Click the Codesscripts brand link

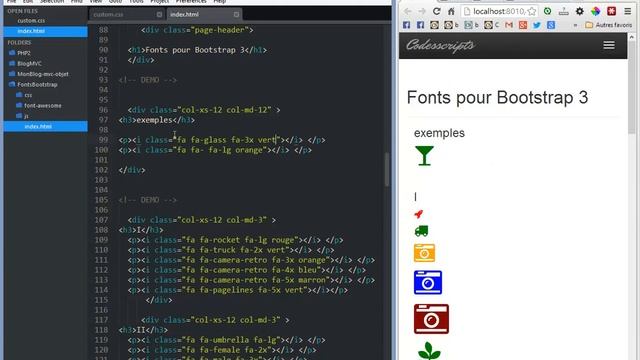pos(440,45)
